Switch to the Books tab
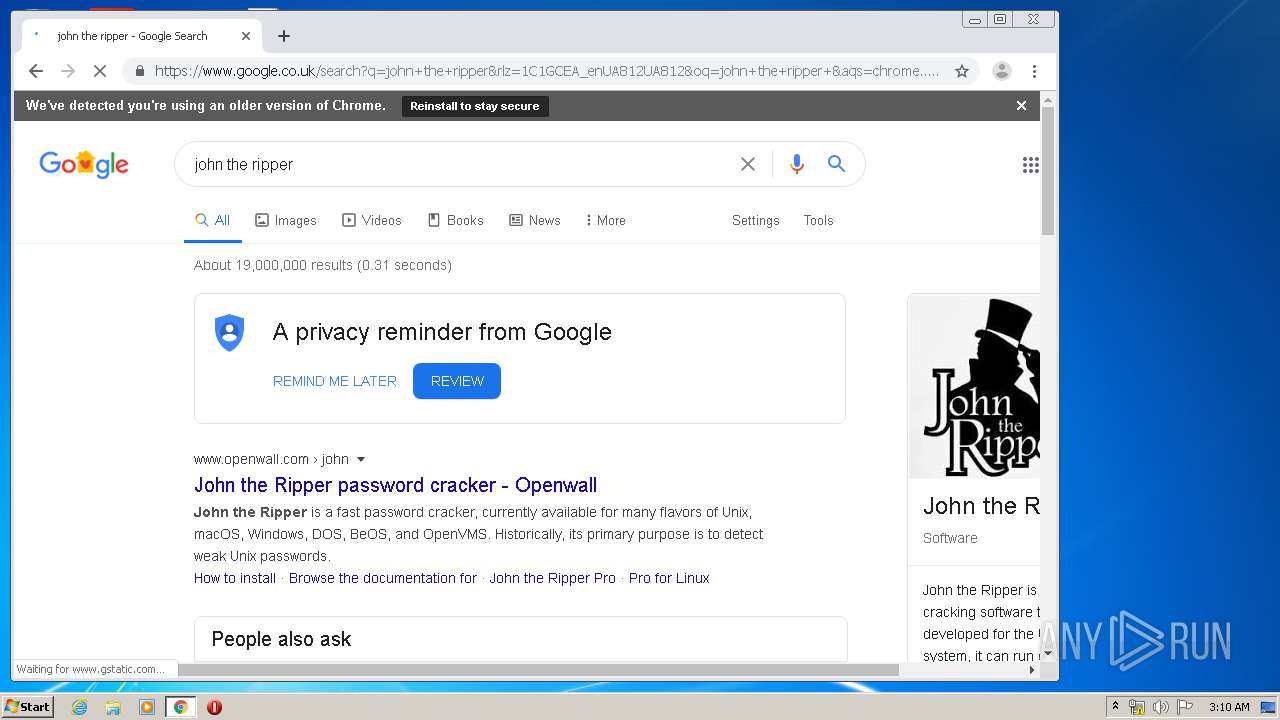 tap(456, 220)
